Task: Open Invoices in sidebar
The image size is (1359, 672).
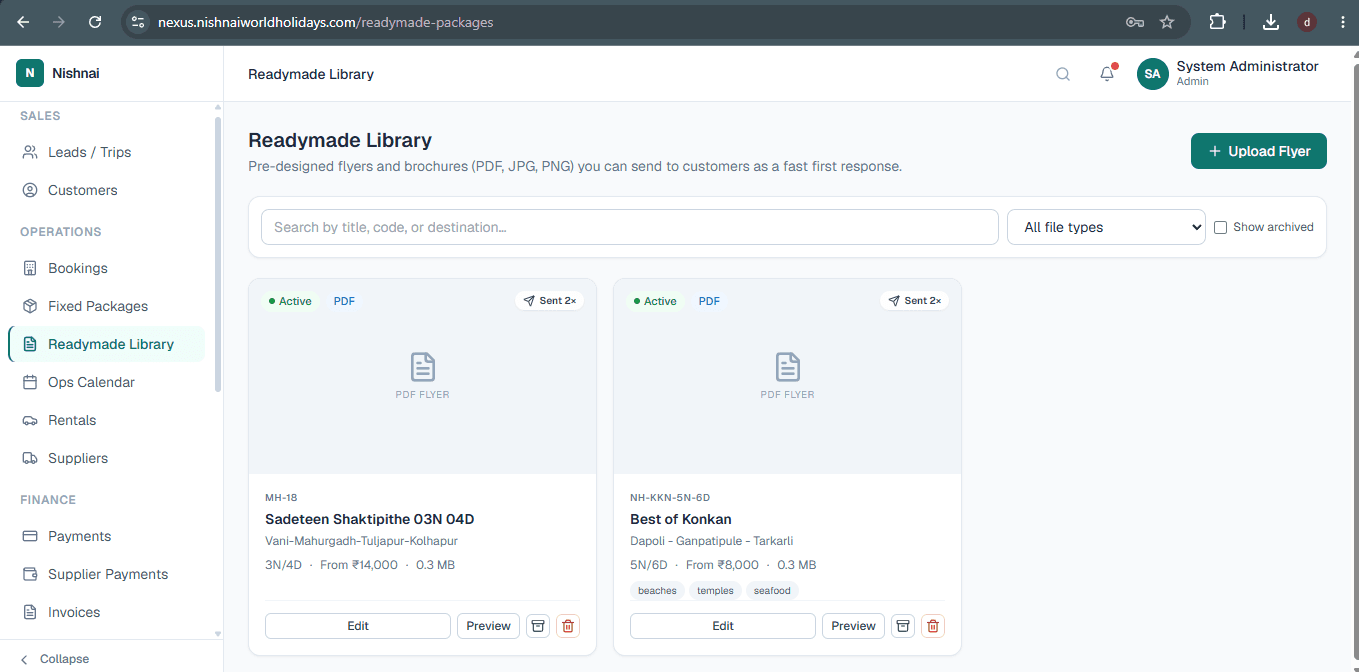Action: pyautogui.click(x=106, y=612)
